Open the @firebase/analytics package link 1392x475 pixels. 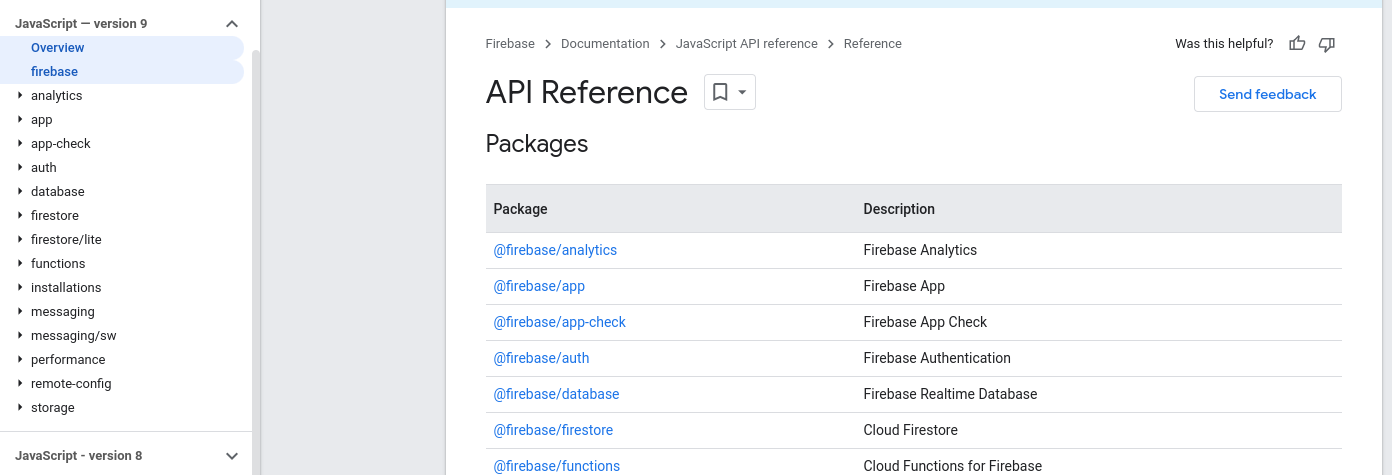[555, 250]
